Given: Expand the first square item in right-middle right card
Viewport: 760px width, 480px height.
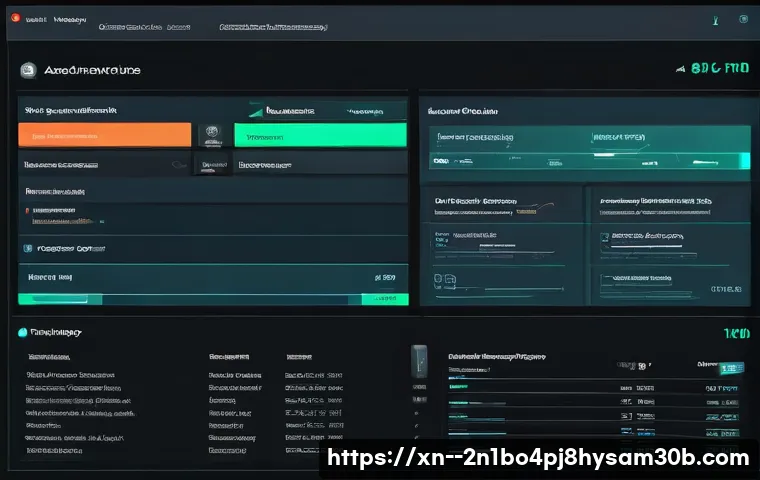Looking at the screenshot, I should pos(603,238).
